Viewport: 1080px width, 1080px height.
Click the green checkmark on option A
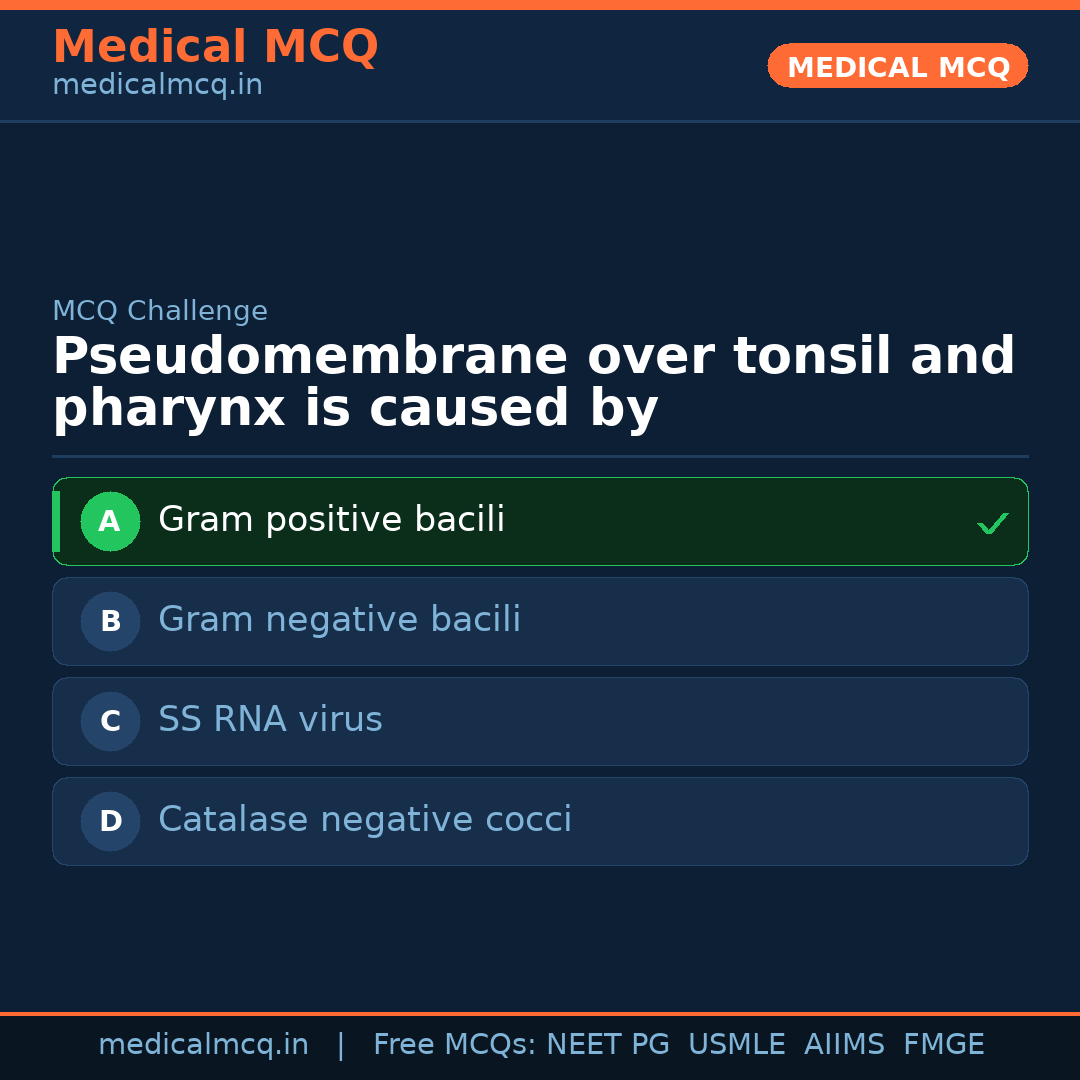(x=992, y=523)
